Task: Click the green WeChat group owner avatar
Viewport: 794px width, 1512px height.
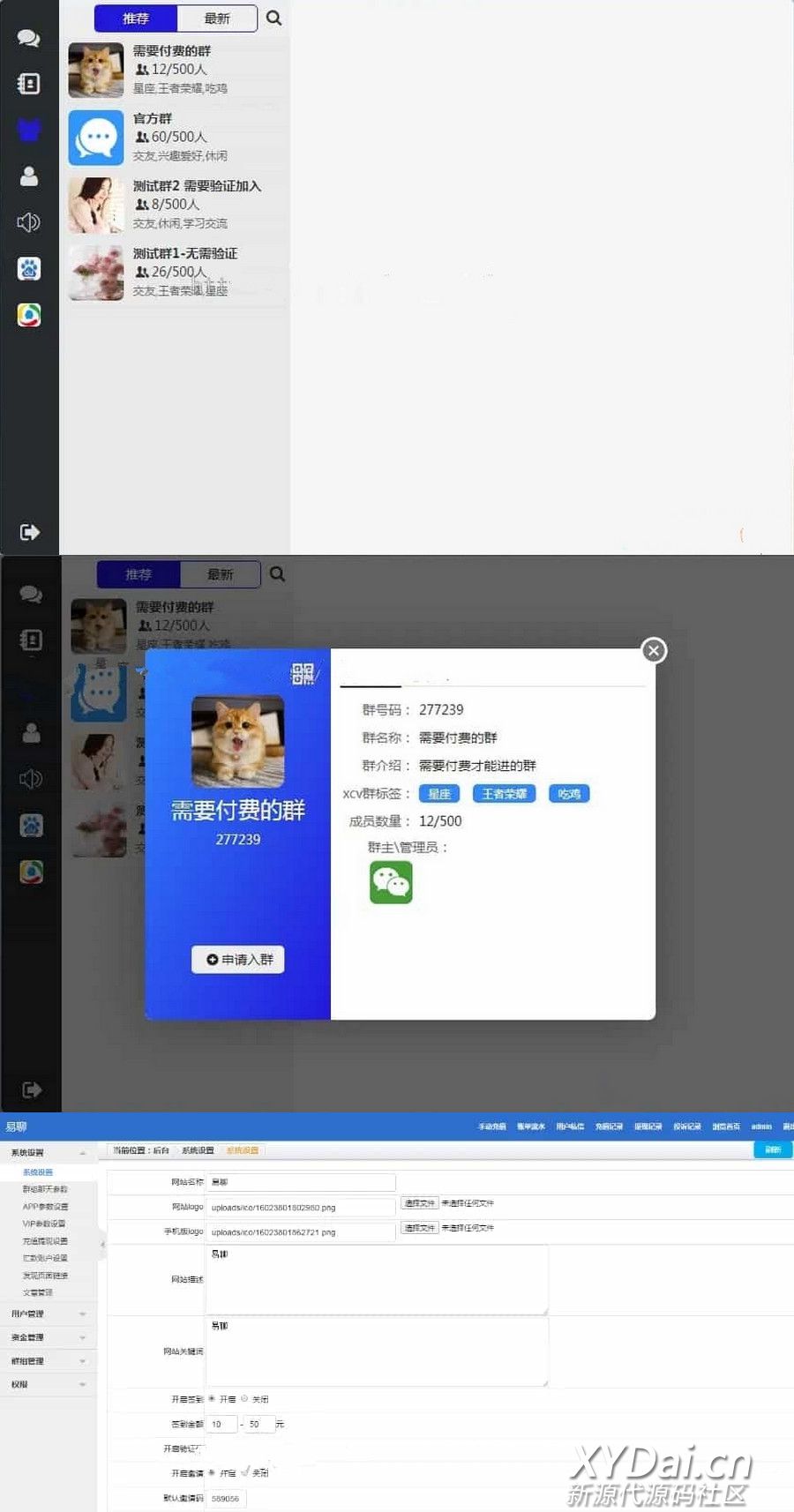Action: [391, 882]
